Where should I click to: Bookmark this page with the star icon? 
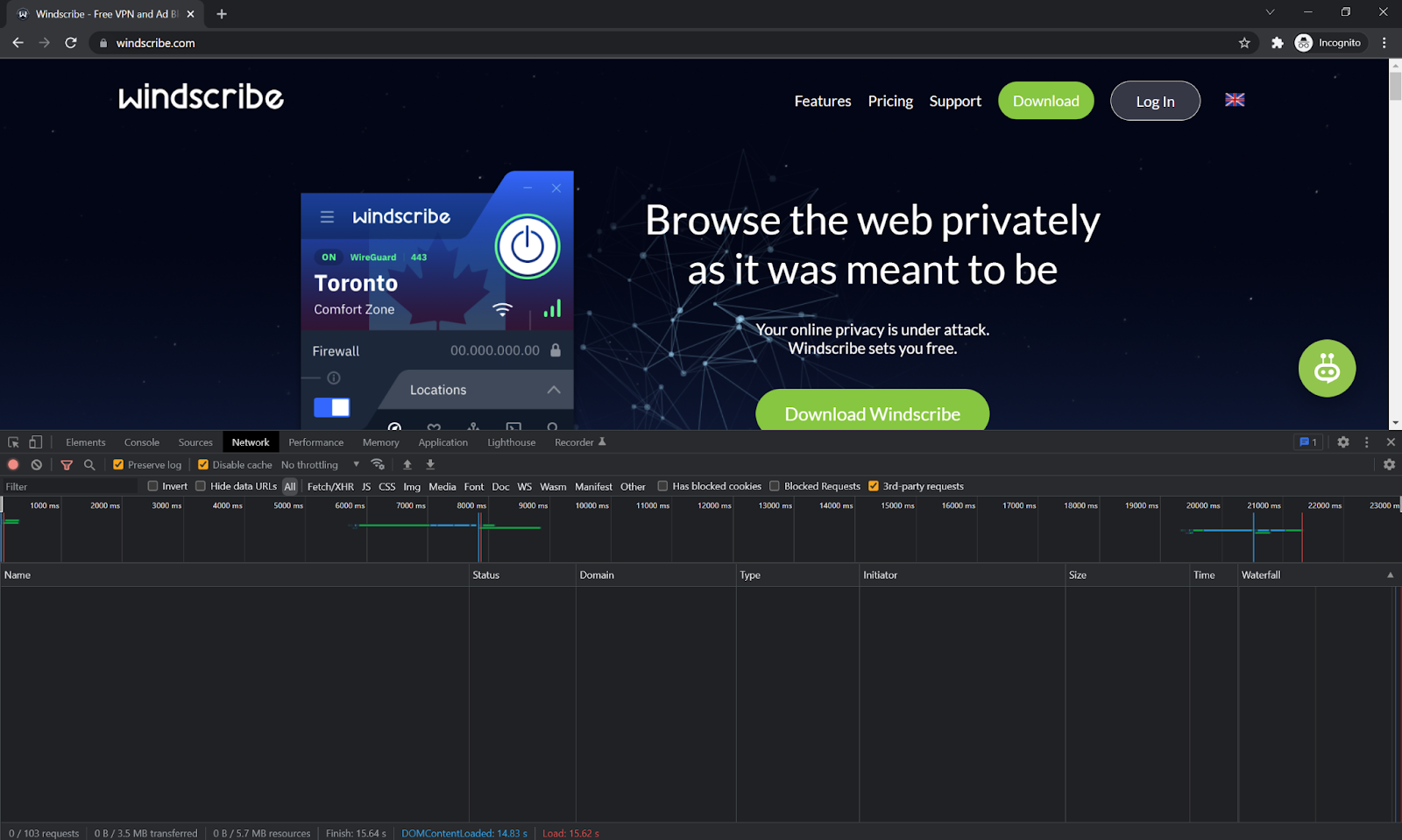coord(1244,43)
